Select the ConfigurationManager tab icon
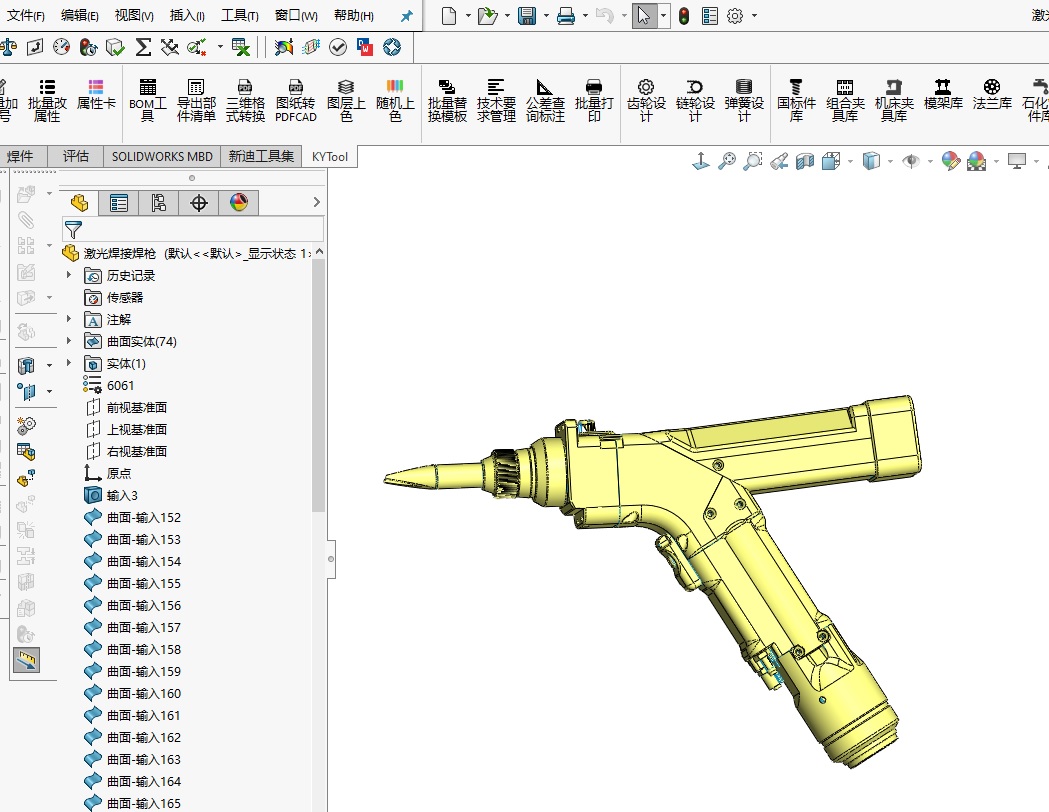Screen dimensions: 1049x812 coord(159,203)
